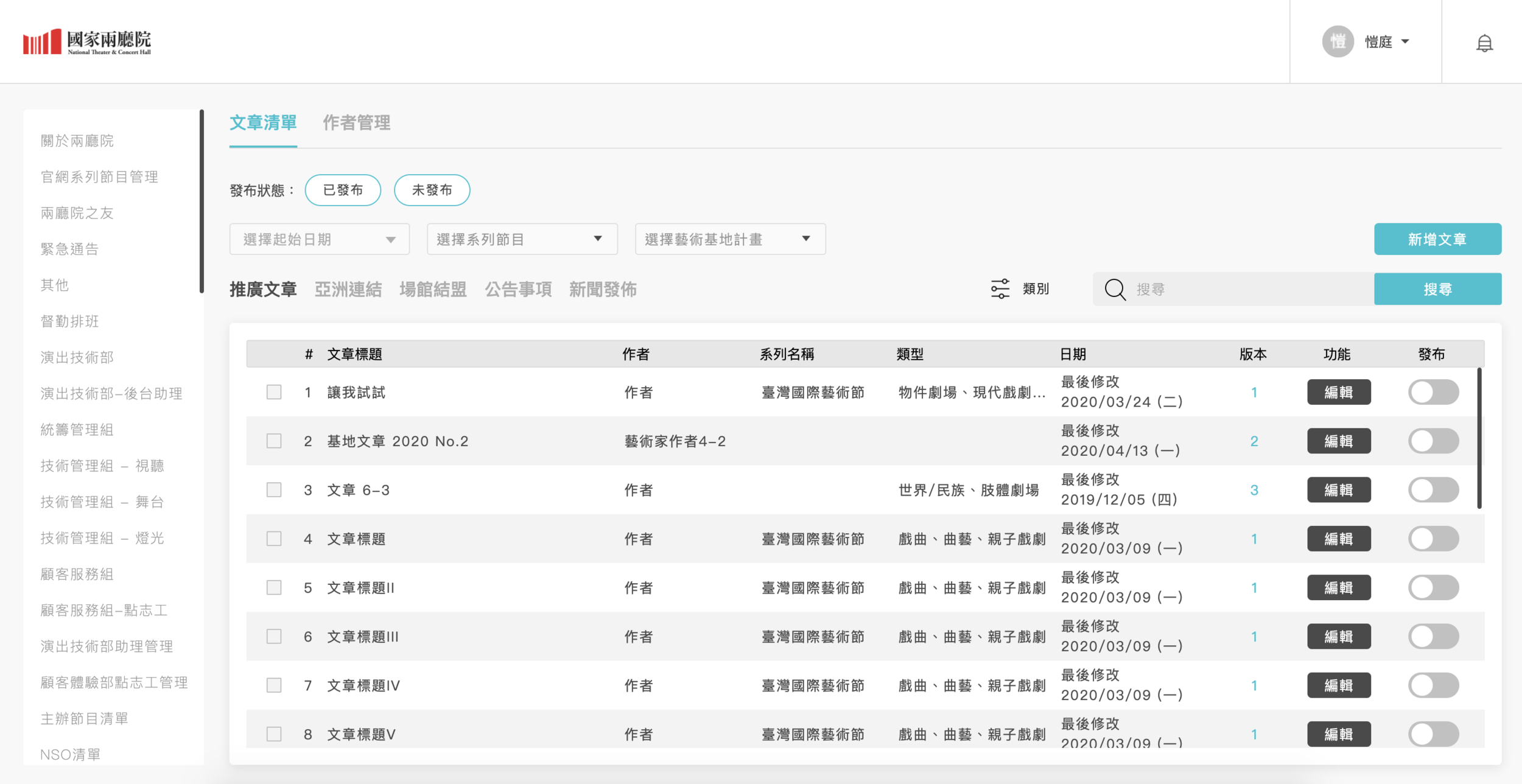Filter by 未發布 status
Image resolution: width=1522 pixels, height=784 pixels.
432,190
